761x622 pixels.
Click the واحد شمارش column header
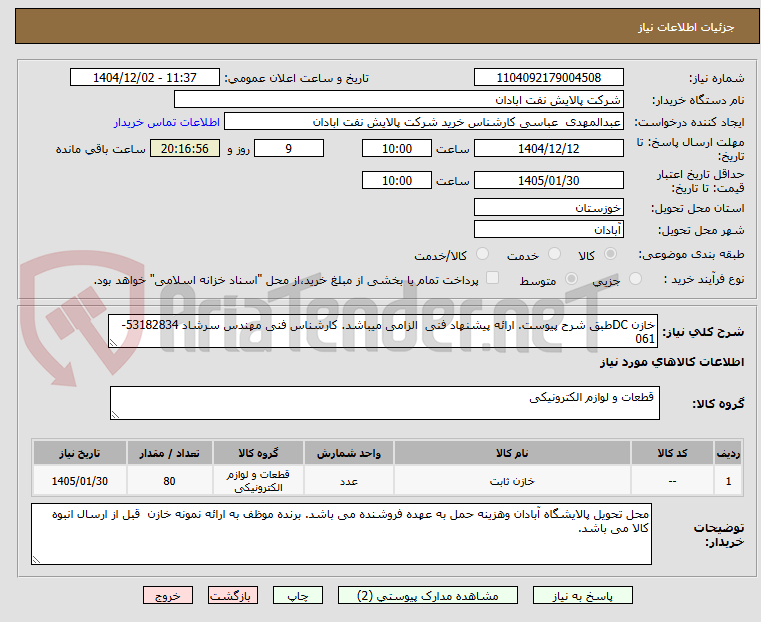349,453
